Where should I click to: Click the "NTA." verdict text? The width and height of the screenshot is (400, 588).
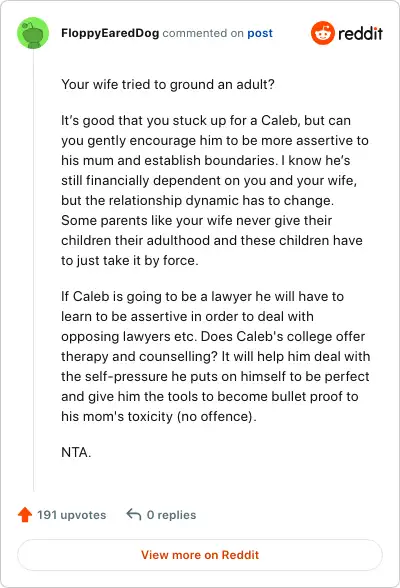pos(76,452)
